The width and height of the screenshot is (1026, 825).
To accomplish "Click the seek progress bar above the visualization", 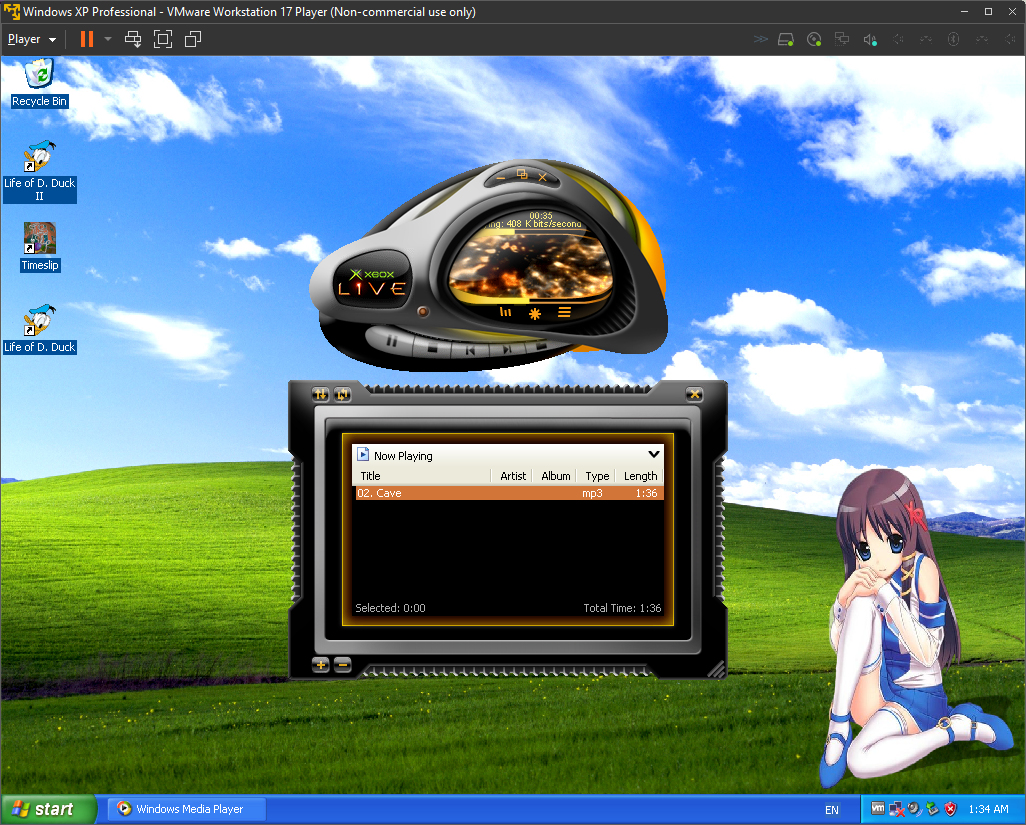I will [x=540, y=231].
